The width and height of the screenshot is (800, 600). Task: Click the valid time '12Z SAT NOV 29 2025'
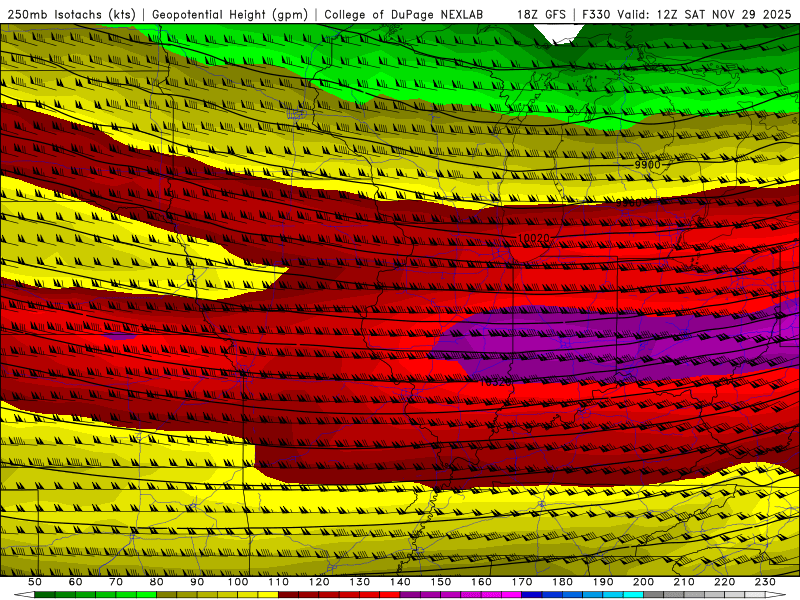coord(724,14)
